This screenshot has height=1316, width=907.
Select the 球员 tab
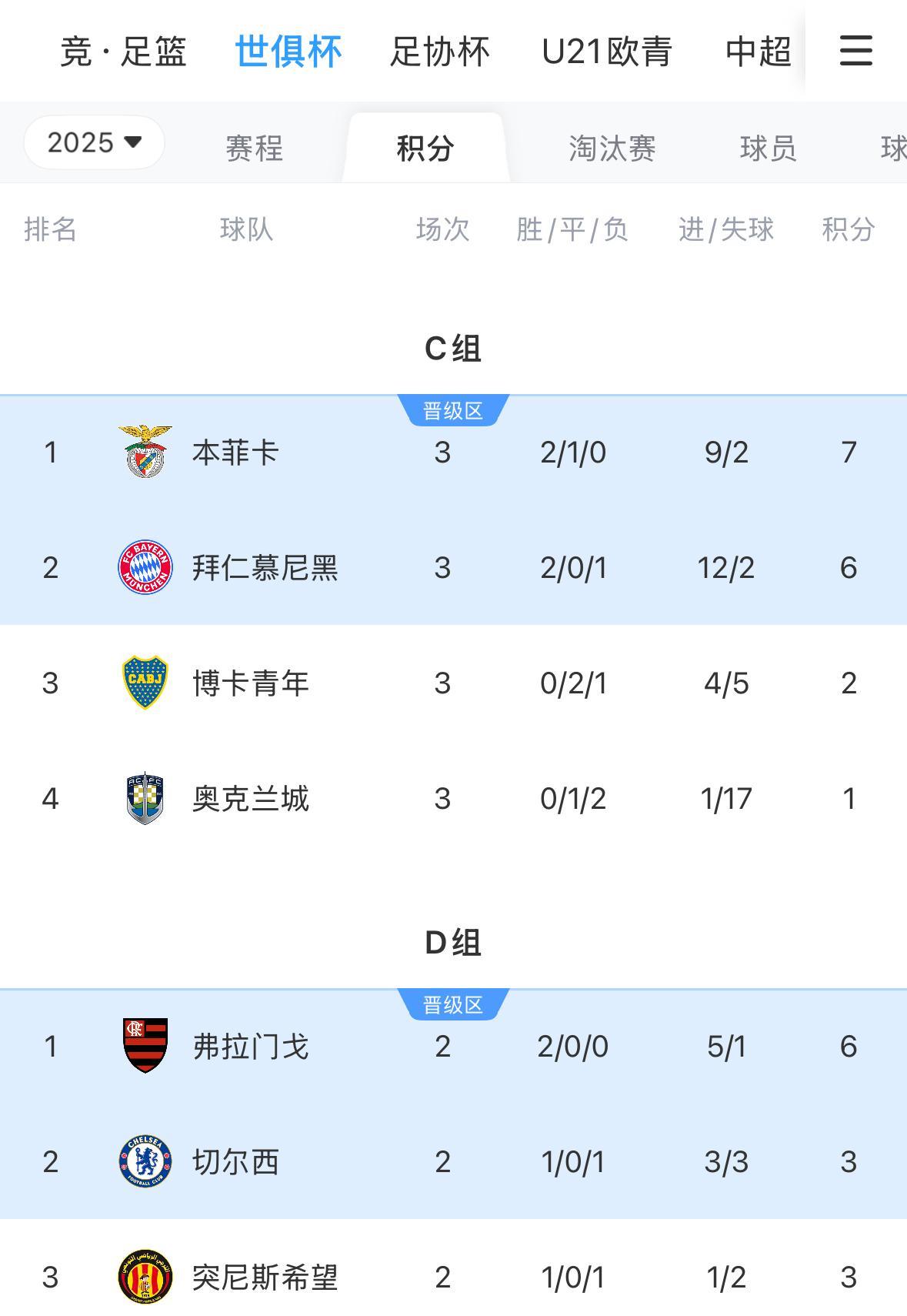point(768,148)
